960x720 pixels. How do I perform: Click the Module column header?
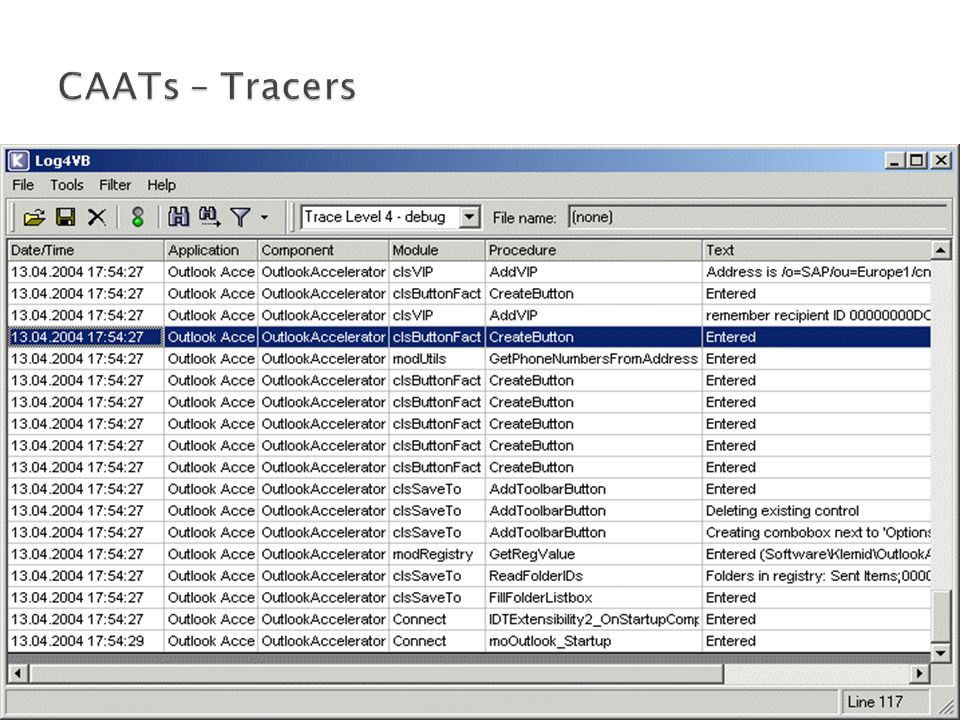pyautogui.click(x=437, y=250)
